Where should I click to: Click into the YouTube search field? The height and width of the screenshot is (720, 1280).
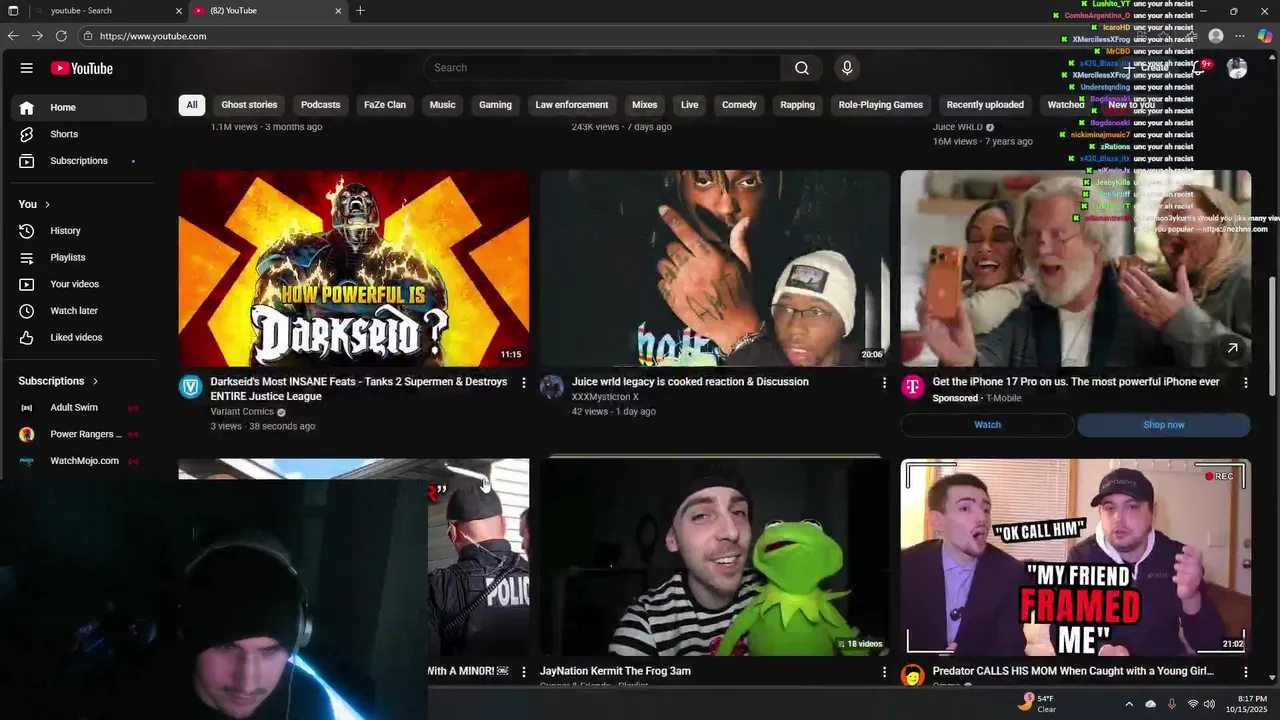[x=603, y=68]
